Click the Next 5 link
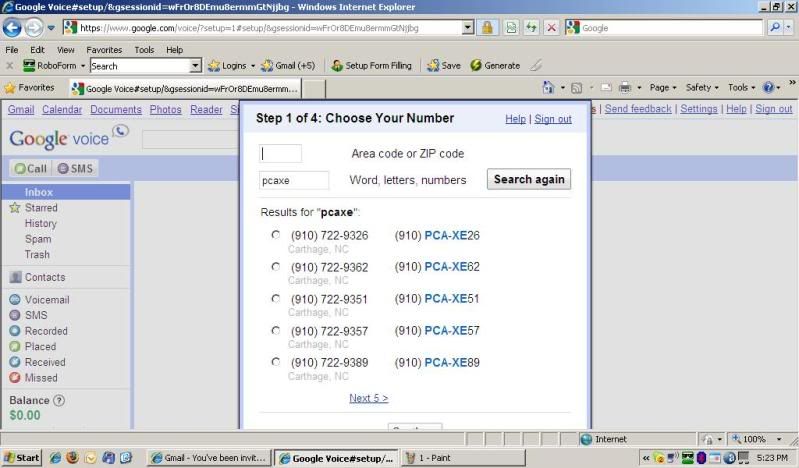Screen dimensions: 799x468 coord(368,398)
